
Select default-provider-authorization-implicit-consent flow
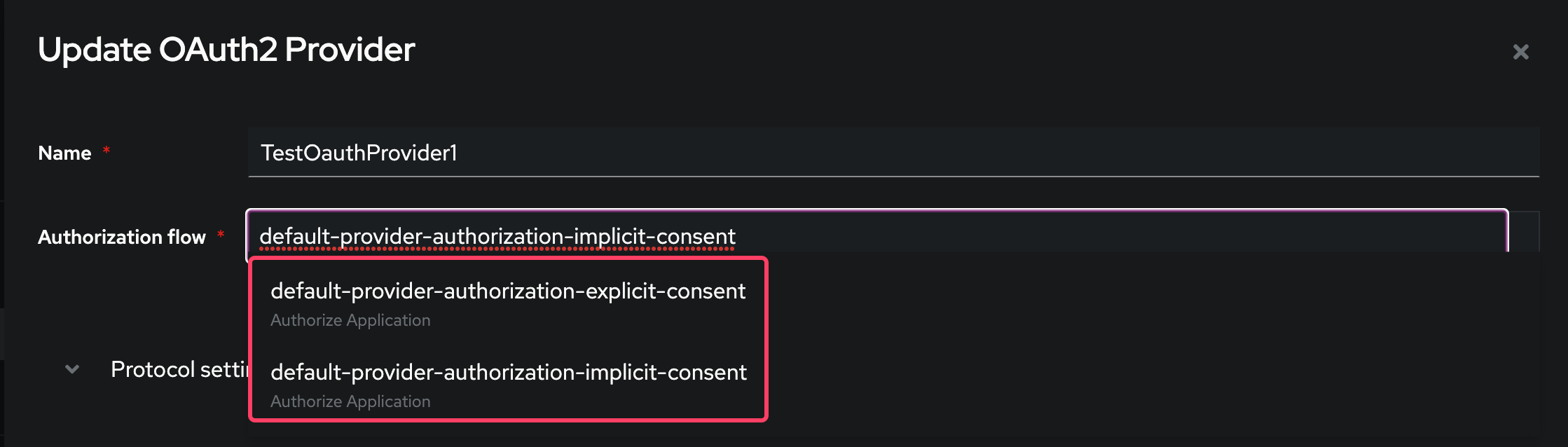coord(508,372)
